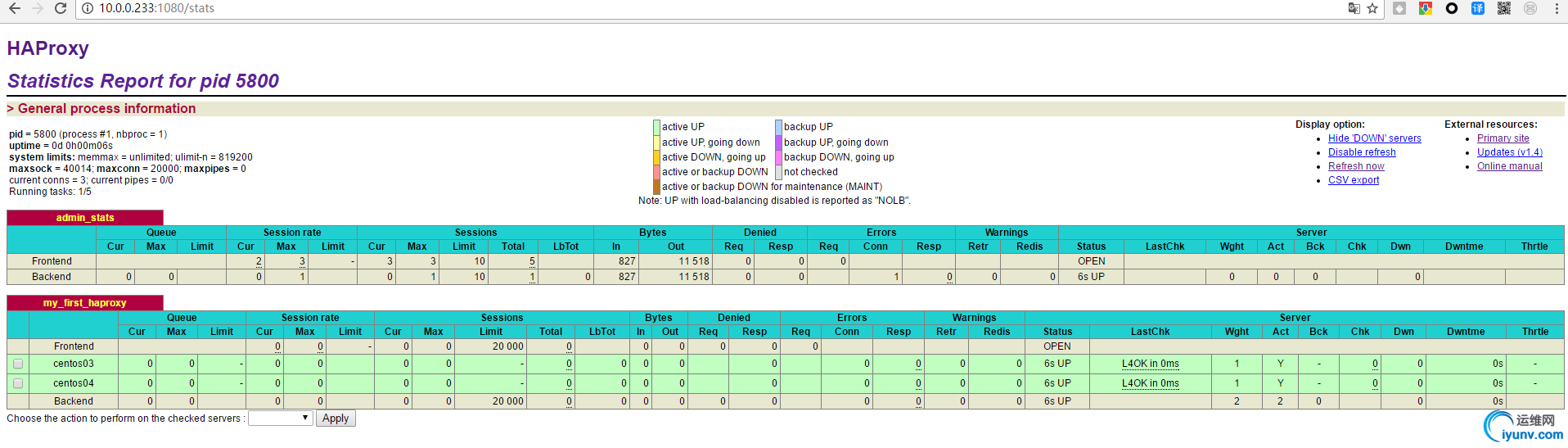
Task: Open the QR code extension
Action: click(1503, 8)
